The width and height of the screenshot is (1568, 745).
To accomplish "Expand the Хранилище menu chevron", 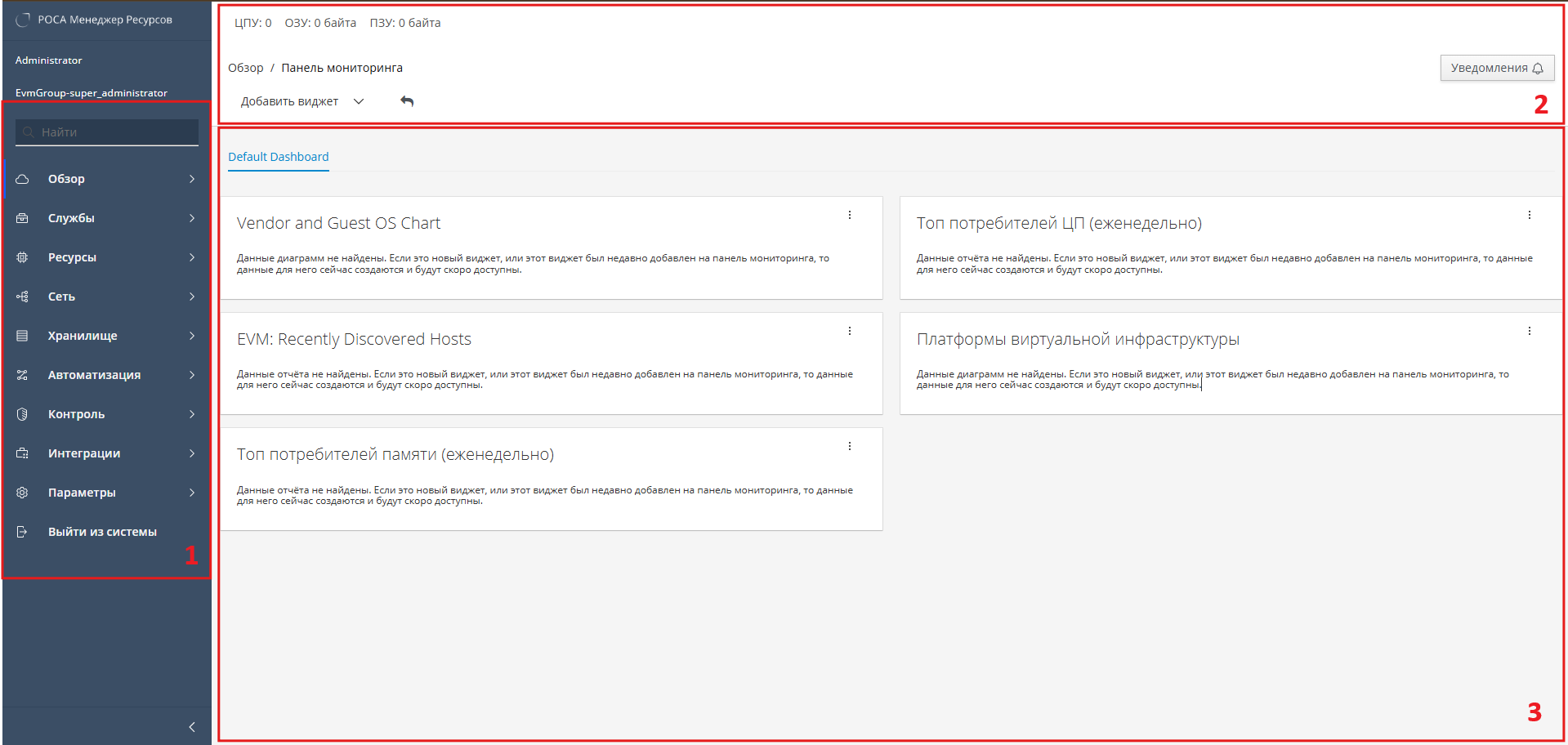I will pyautogui.click(x=192, y=336).
